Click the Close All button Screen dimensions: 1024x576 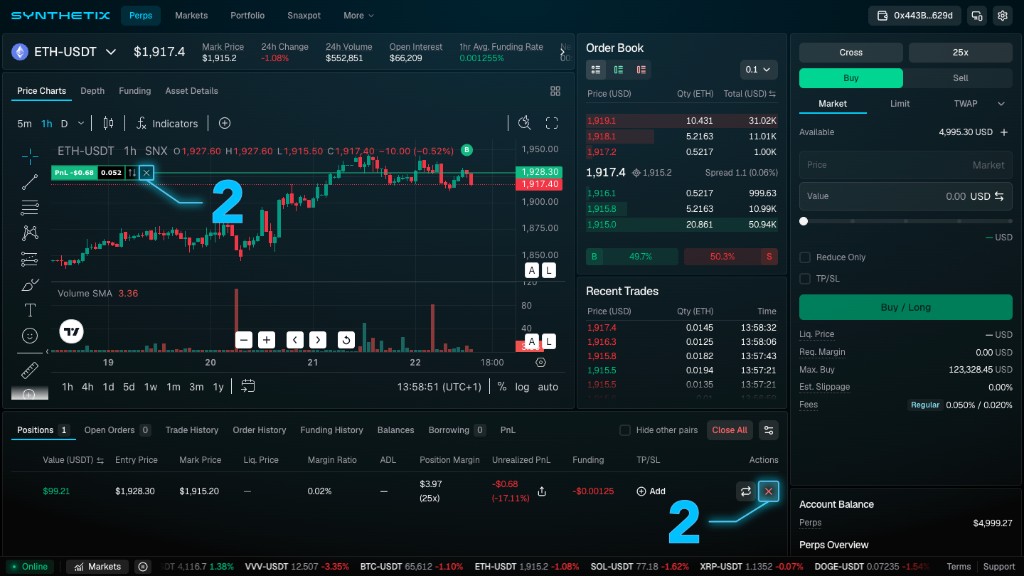tap(729, 430)
